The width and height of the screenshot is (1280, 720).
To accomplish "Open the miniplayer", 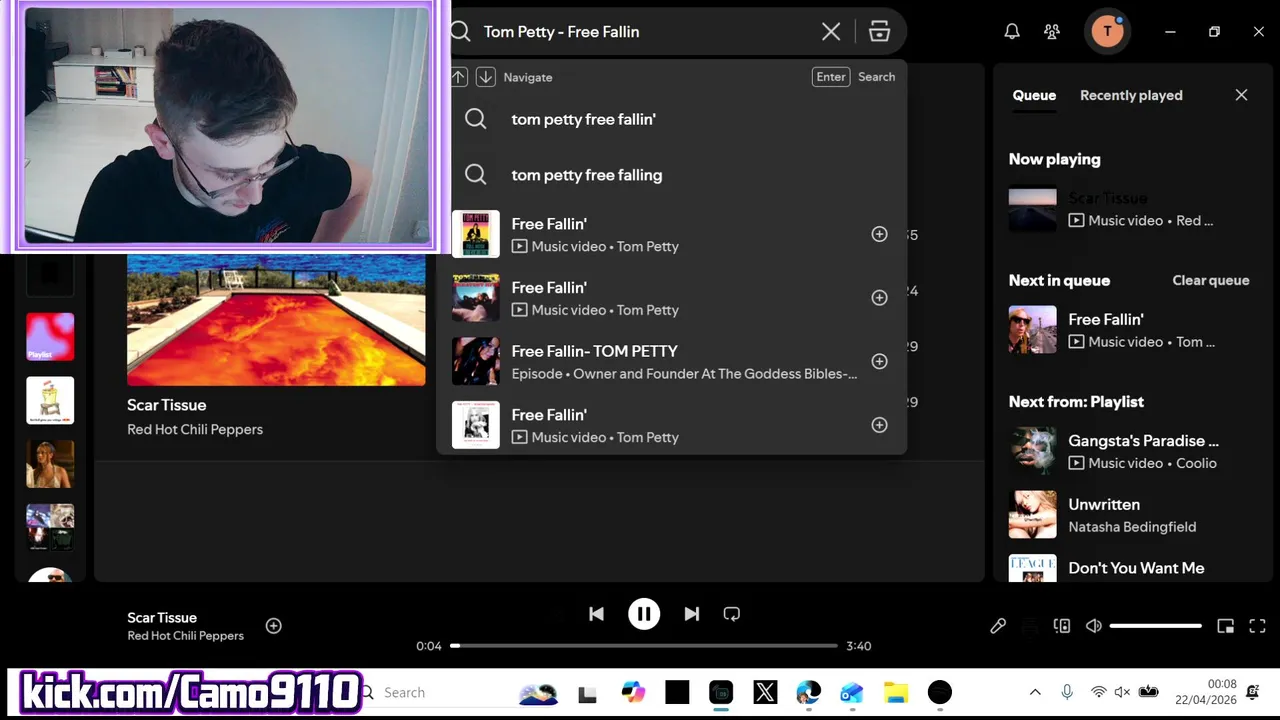I will 1225,626.
